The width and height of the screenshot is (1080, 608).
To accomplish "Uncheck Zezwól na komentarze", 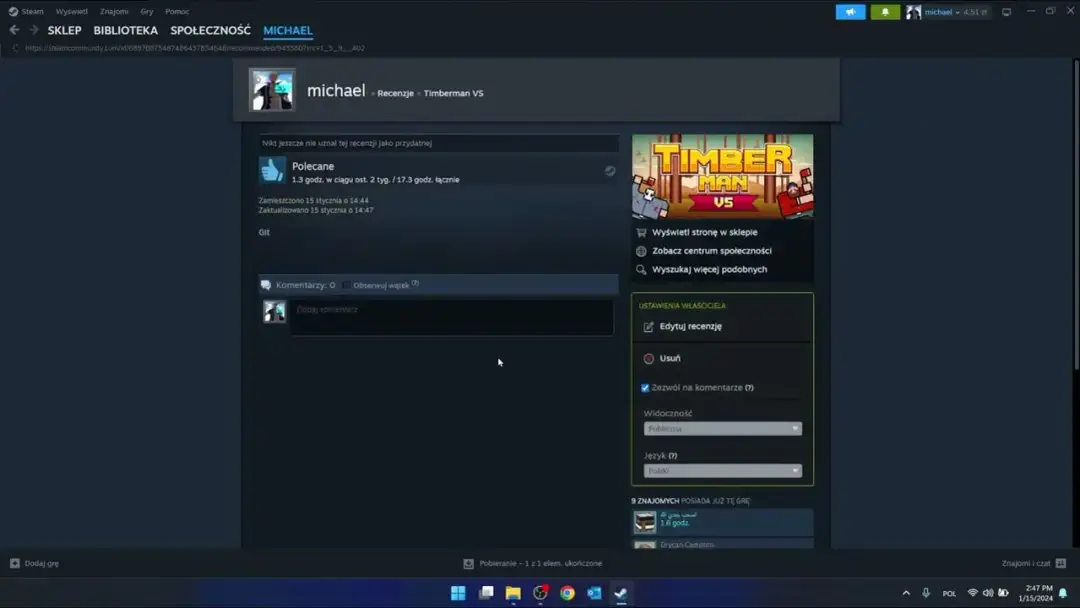I will 645,387.
